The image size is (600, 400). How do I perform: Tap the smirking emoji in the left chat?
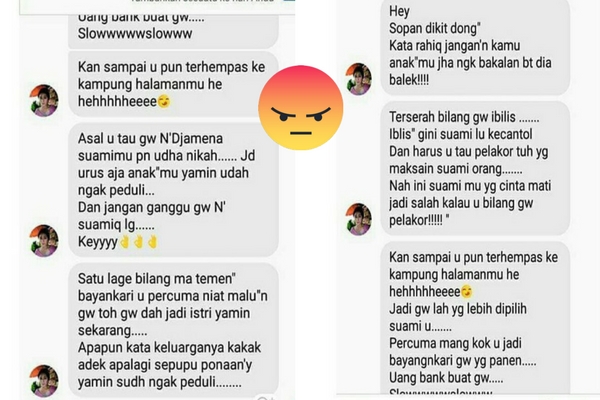[x=164, y=102]
